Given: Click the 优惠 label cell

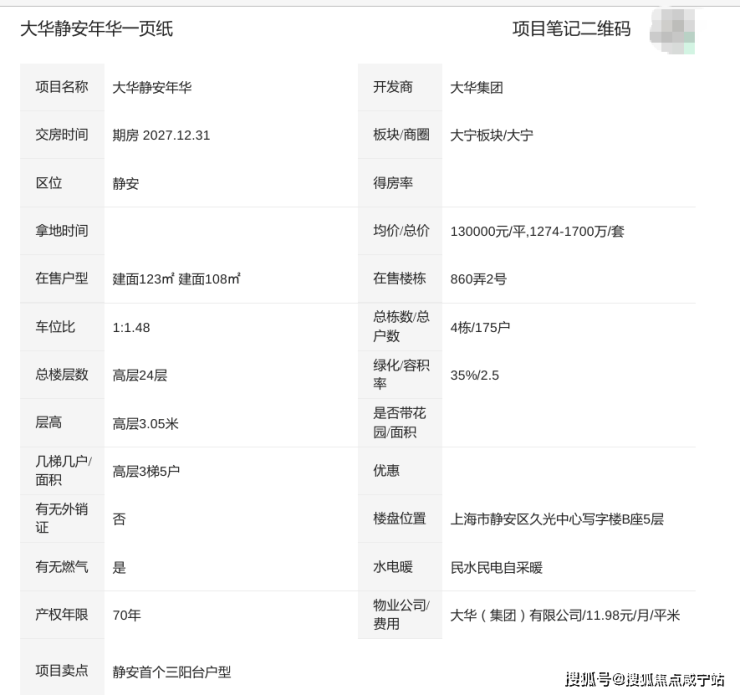Looking at the screenshot, I should point(400,470).
